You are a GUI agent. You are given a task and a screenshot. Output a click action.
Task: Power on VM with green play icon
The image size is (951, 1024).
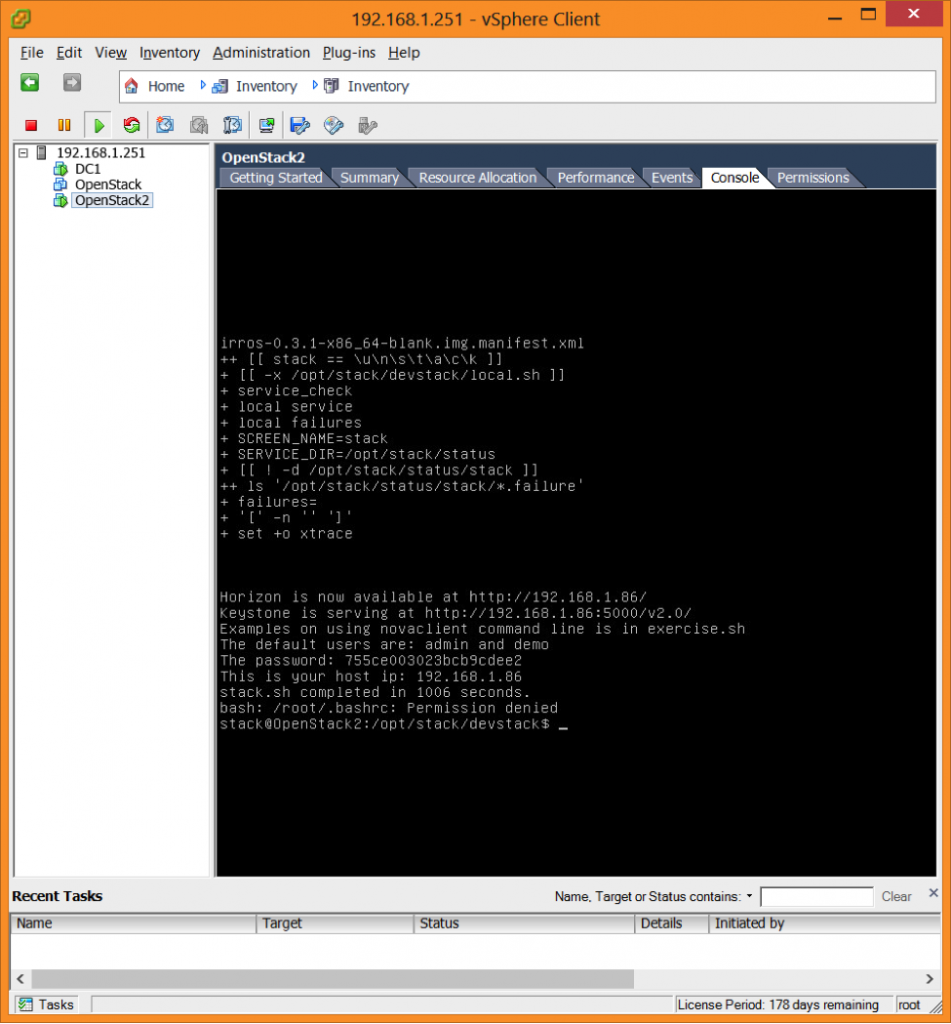pyautogui.click(x=99, y=125)
